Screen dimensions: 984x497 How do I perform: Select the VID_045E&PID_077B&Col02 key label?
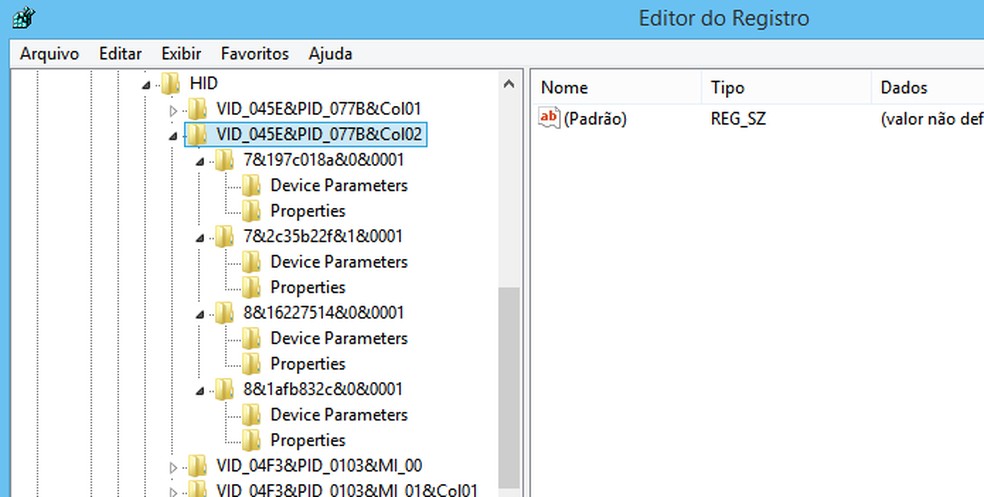tap(319, 134)
